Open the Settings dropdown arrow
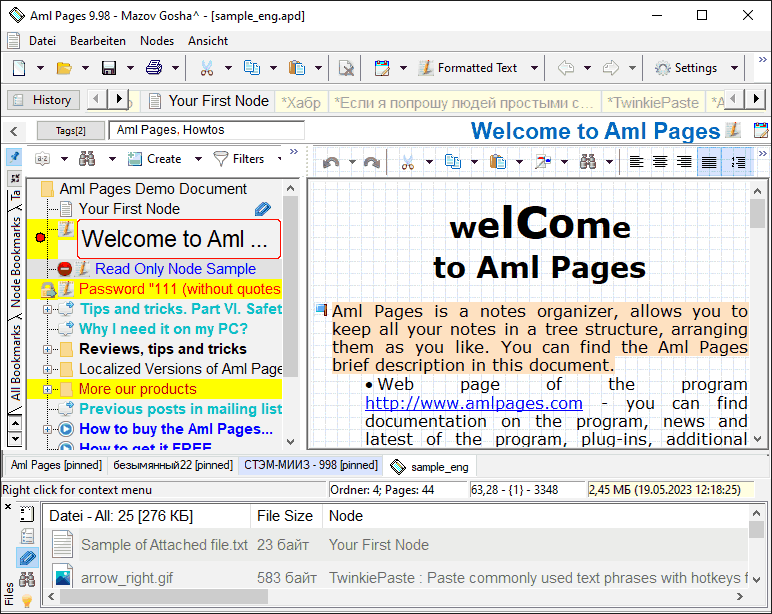772x614 pixels. click(x=734, y=68)
